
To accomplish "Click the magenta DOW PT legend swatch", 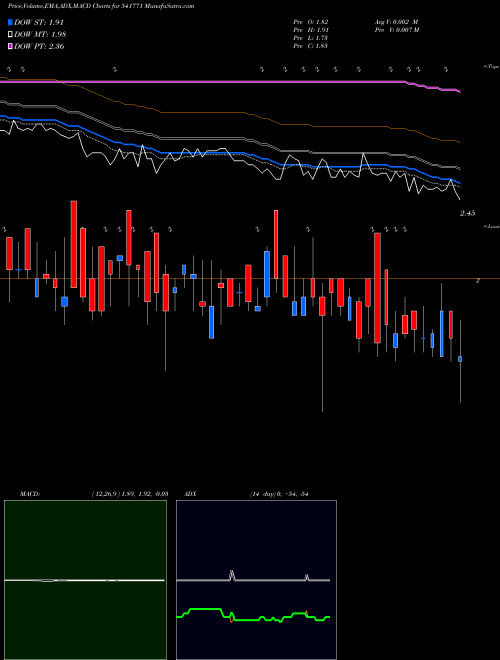I will point(10,46).
